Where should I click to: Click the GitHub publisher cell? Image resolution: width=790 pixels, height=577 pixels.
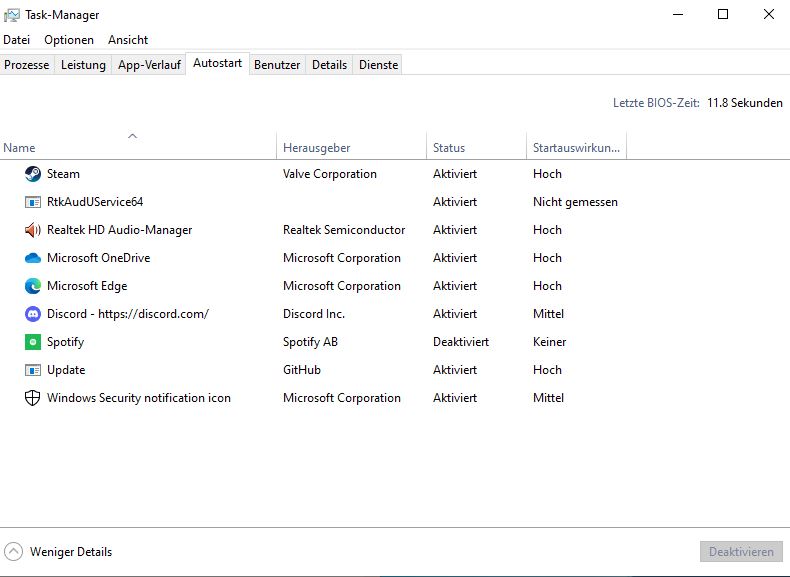pyautogui.click(x=302, y=370)
